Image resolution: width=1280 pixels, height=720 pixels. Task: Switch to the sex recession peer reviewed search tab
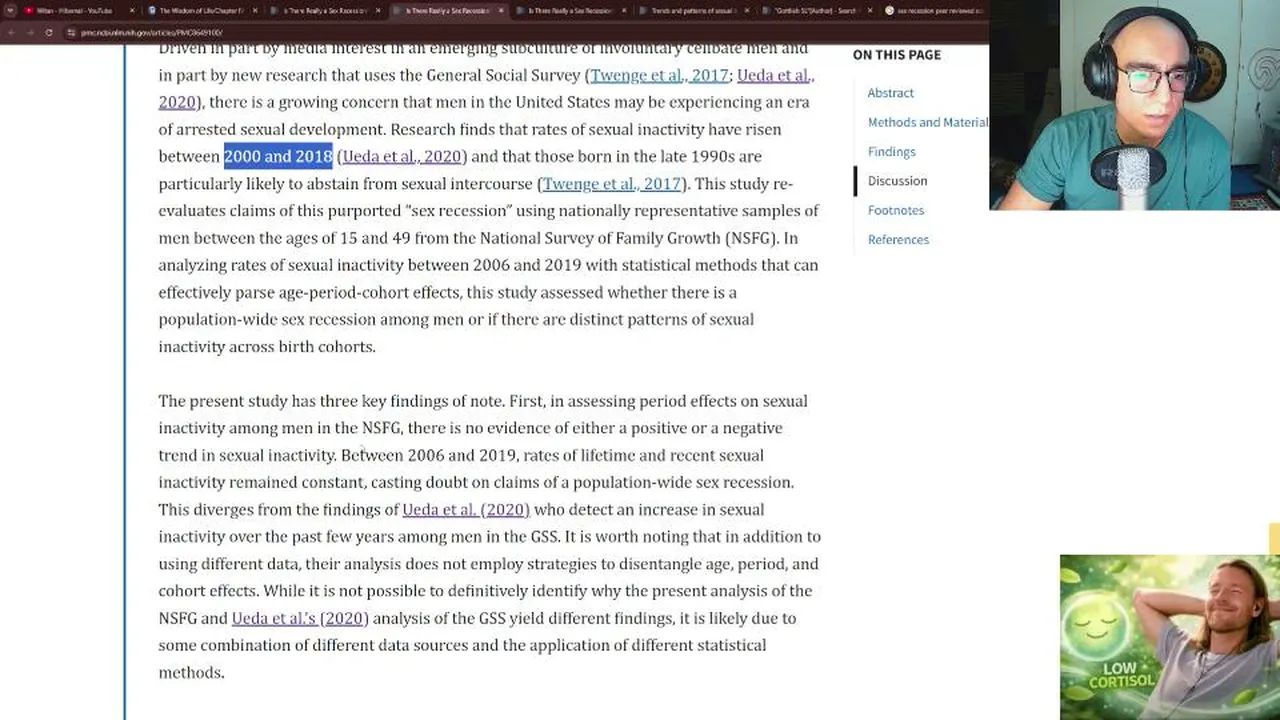[935, 10]
